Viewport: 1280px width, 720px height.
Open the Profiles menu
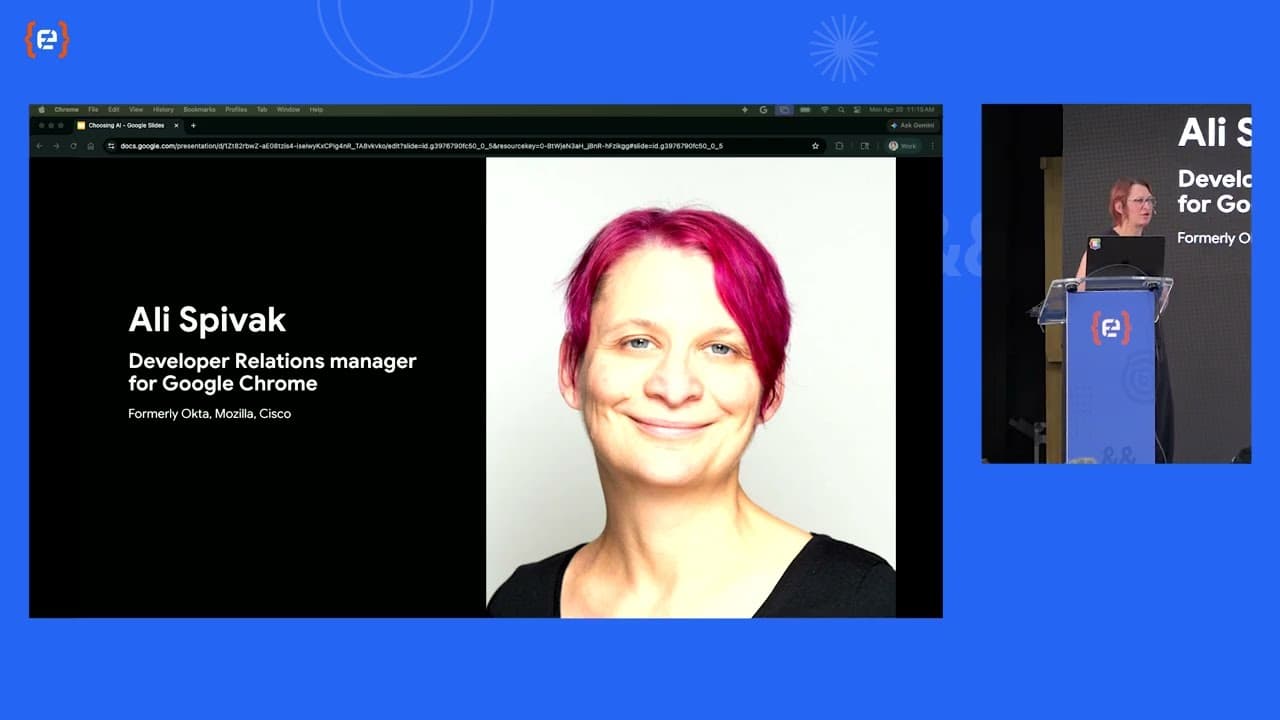point(236,110)
